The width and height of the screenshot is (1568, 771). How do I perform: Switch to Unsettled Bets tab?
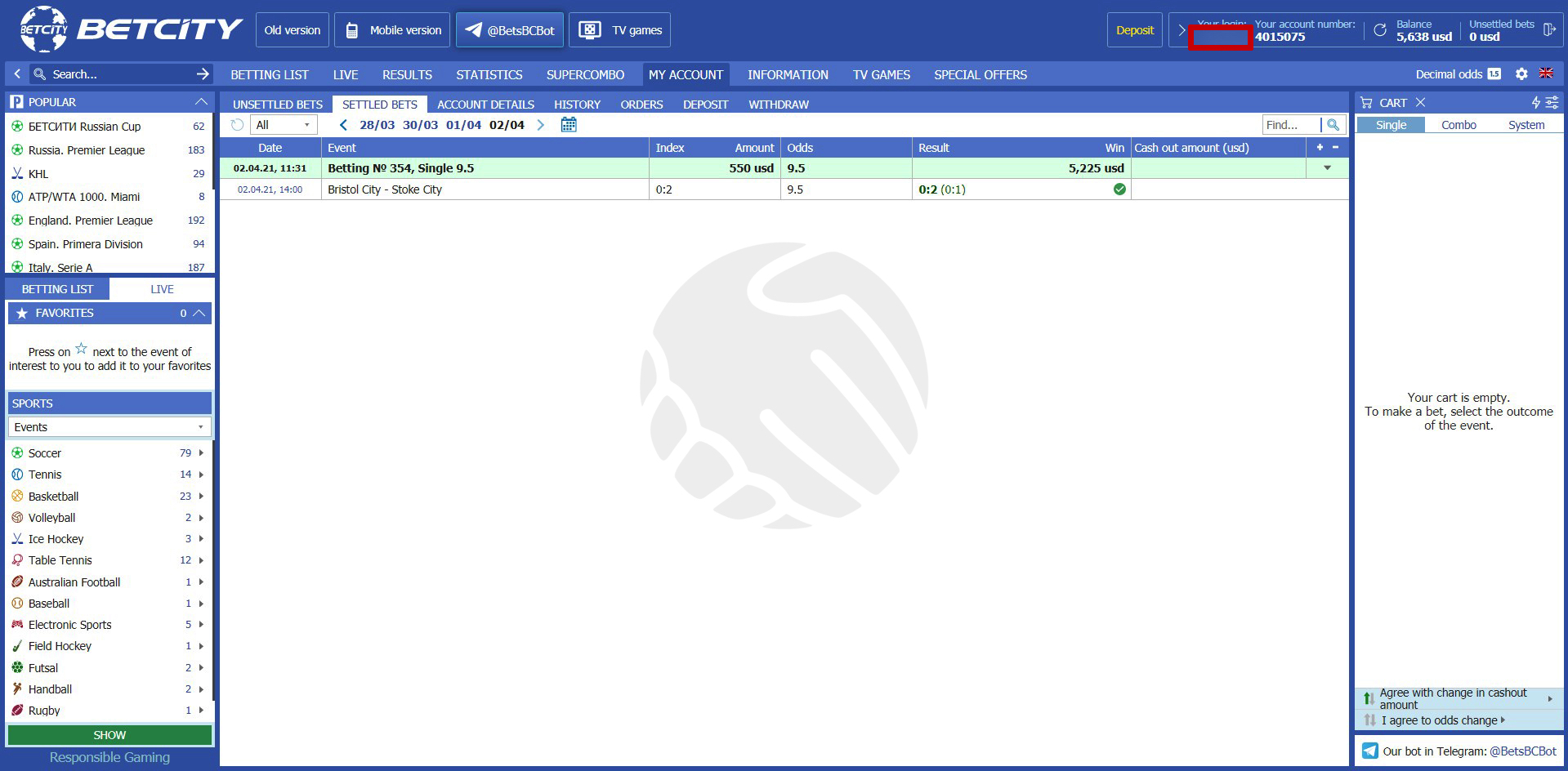[x=277, y=104]
